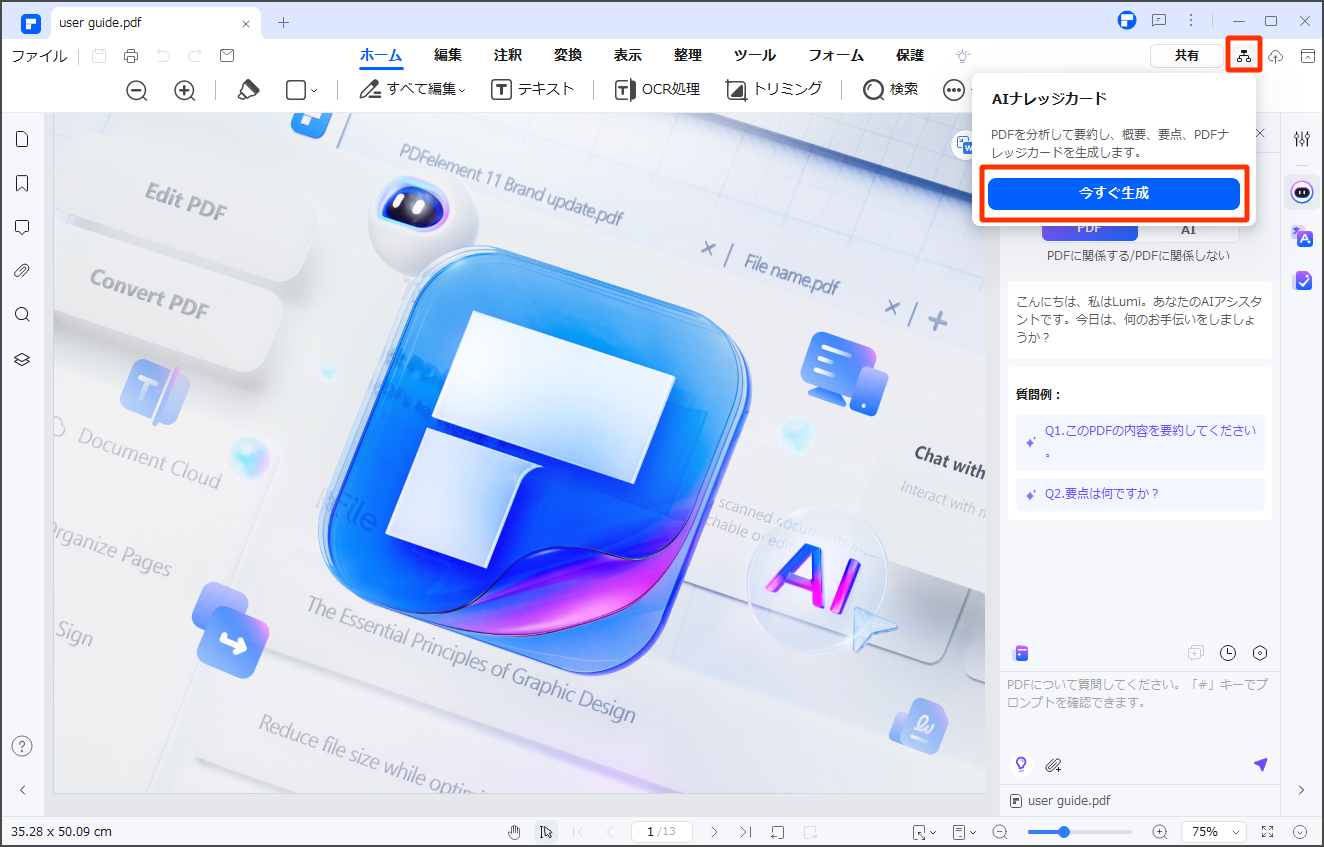Click question Q1.このPDFの内容を要約してください

coord(1140,441)
